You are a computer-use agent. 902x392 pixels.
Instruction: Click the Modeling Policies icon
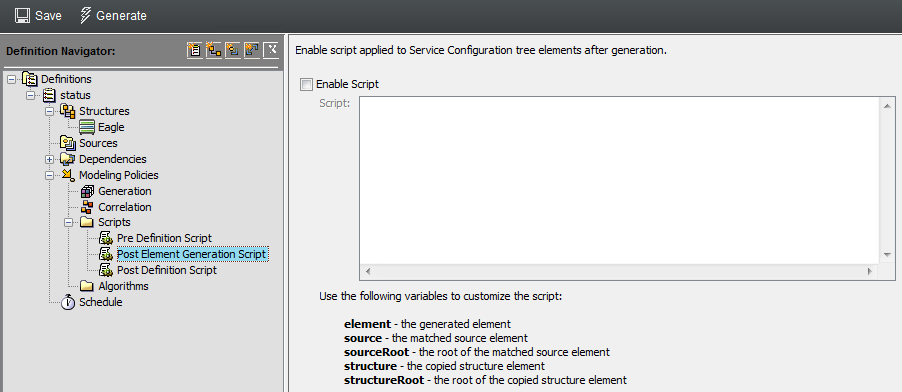[x=68, y=175]
